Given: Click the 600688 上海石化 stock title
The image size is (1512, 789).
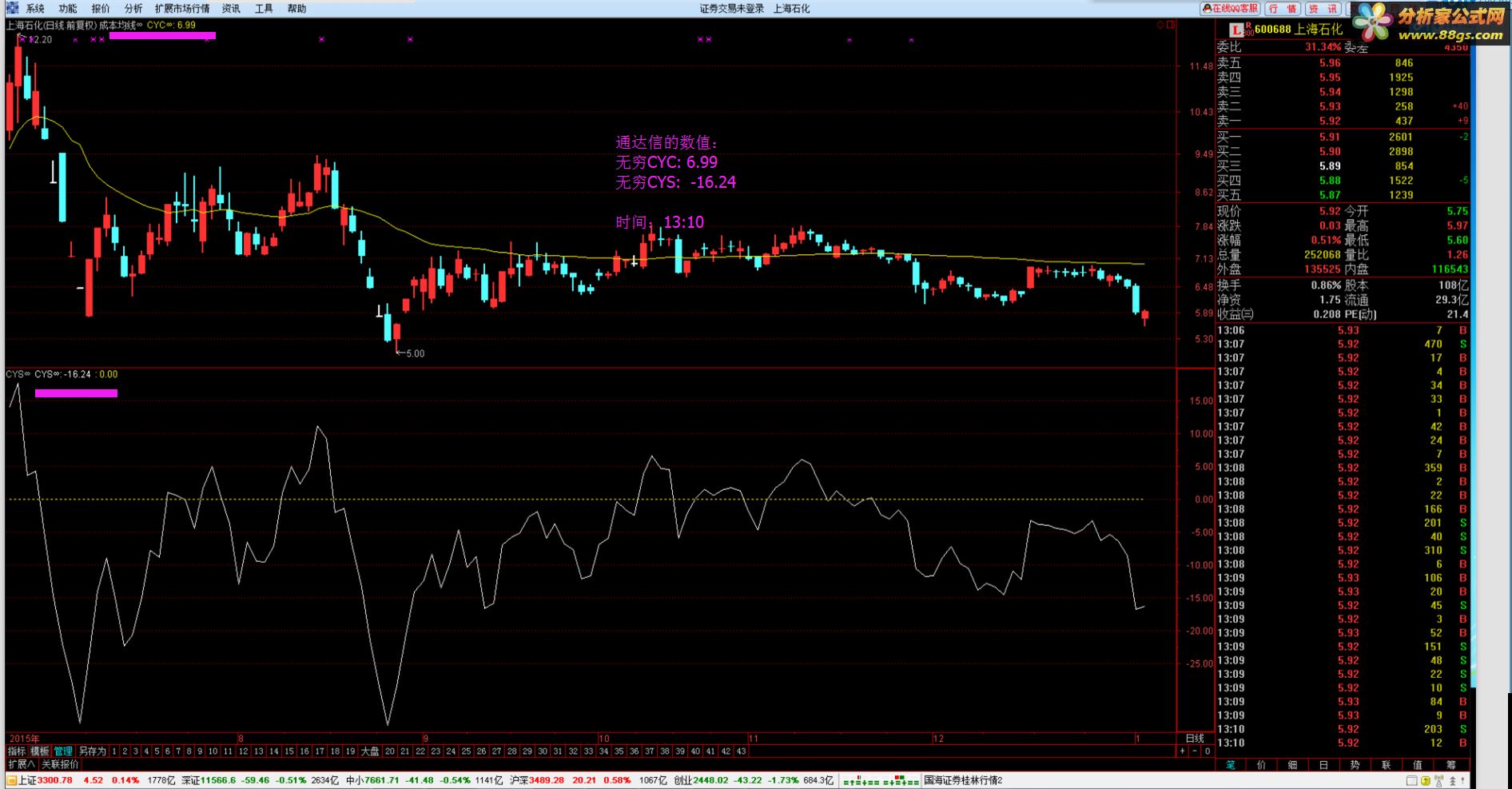Looking at the screenshot, I should click(x=1299, y=30).
